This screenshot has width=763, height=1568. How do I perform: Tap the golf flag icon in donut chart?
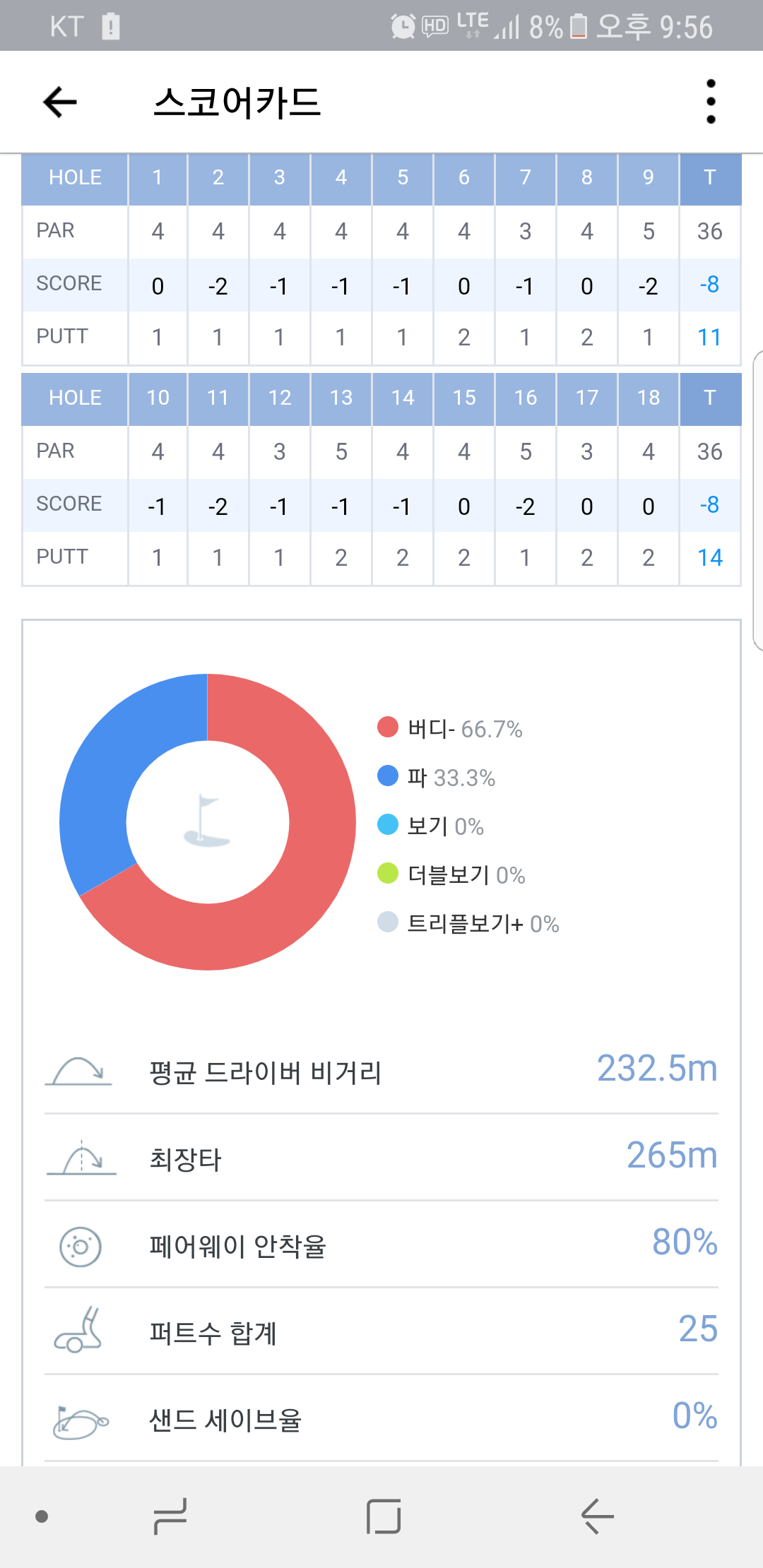pos(207,821)
